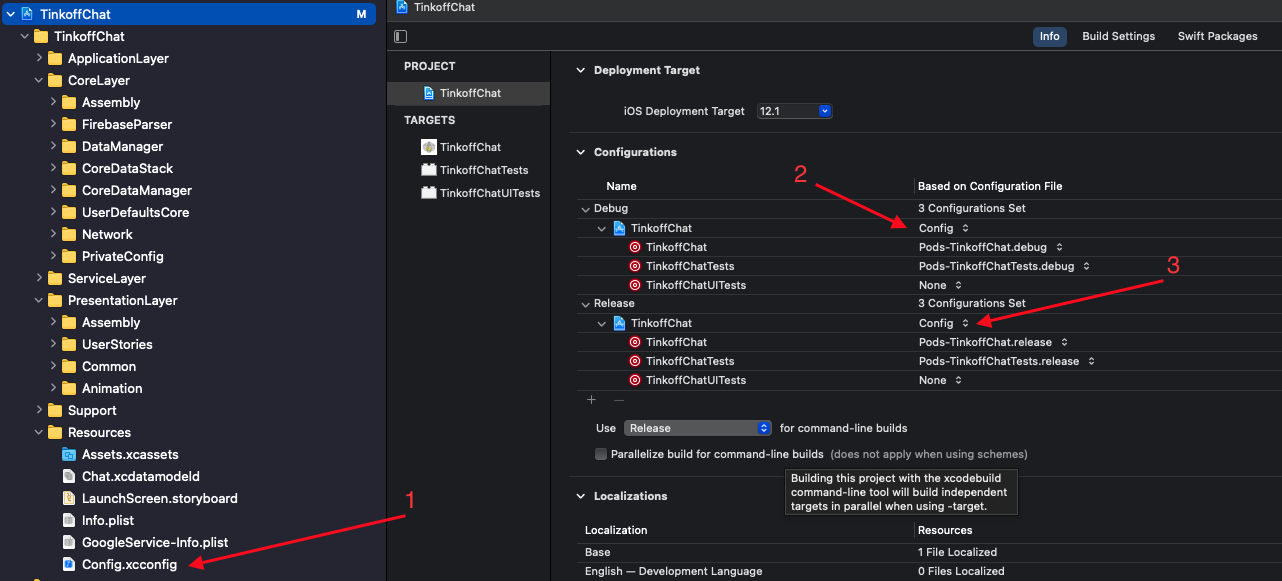Collapse the CoreLayer folder
1282x581 pixels.
tap(39, 80)
